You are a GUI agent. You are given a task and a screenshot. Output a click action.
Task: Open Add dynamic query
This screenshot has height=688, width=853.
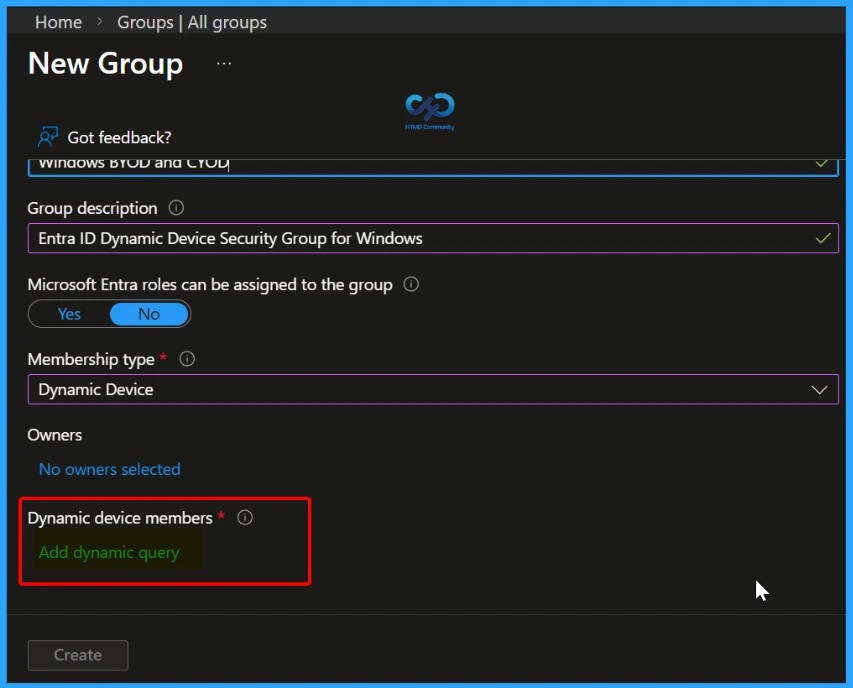coord(110,552)
